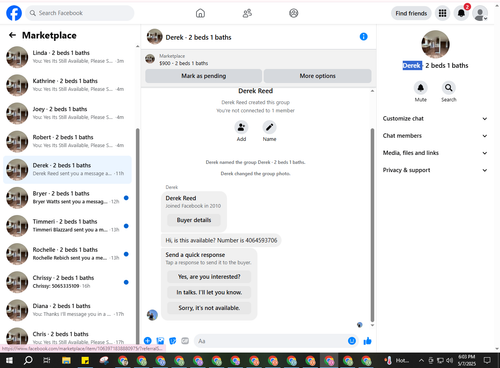Click the Name edit pencil icon
This screenshot has width=500, height=368.
(x=269, y=127)
